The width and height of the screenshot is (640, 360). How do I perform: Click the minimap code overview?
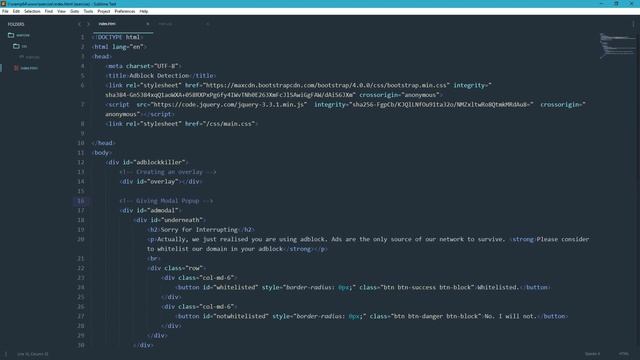pos(618,45)
